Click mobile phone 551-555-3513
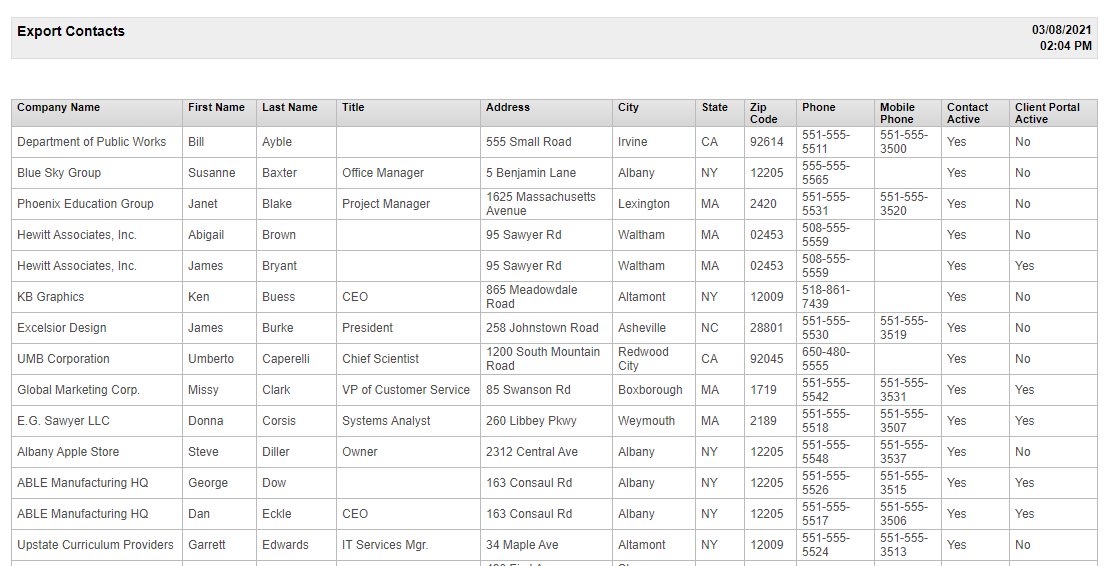 (x=904, y=545)
